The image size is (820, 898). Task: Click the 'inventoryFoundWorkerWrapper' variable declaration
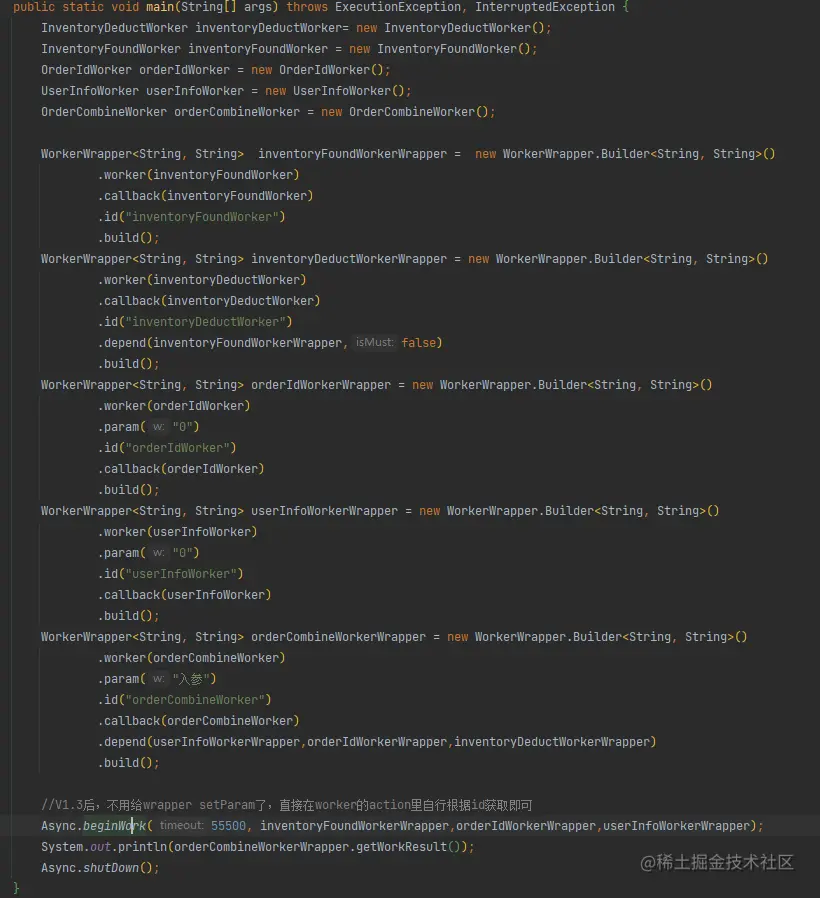pos(352,154)
